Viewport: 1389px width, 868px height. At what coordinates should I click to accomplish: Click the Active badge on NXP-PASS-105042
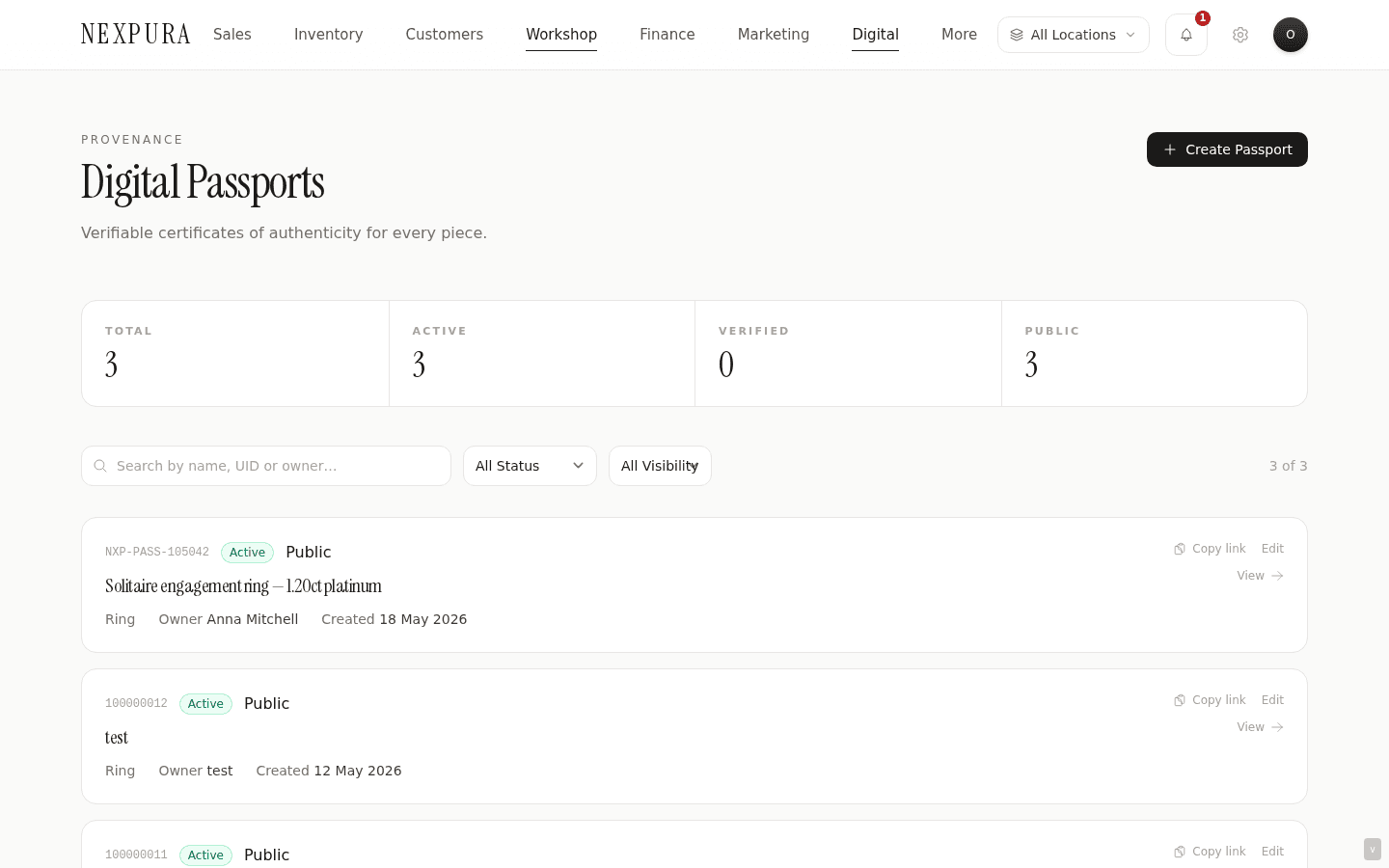(247, 553)
